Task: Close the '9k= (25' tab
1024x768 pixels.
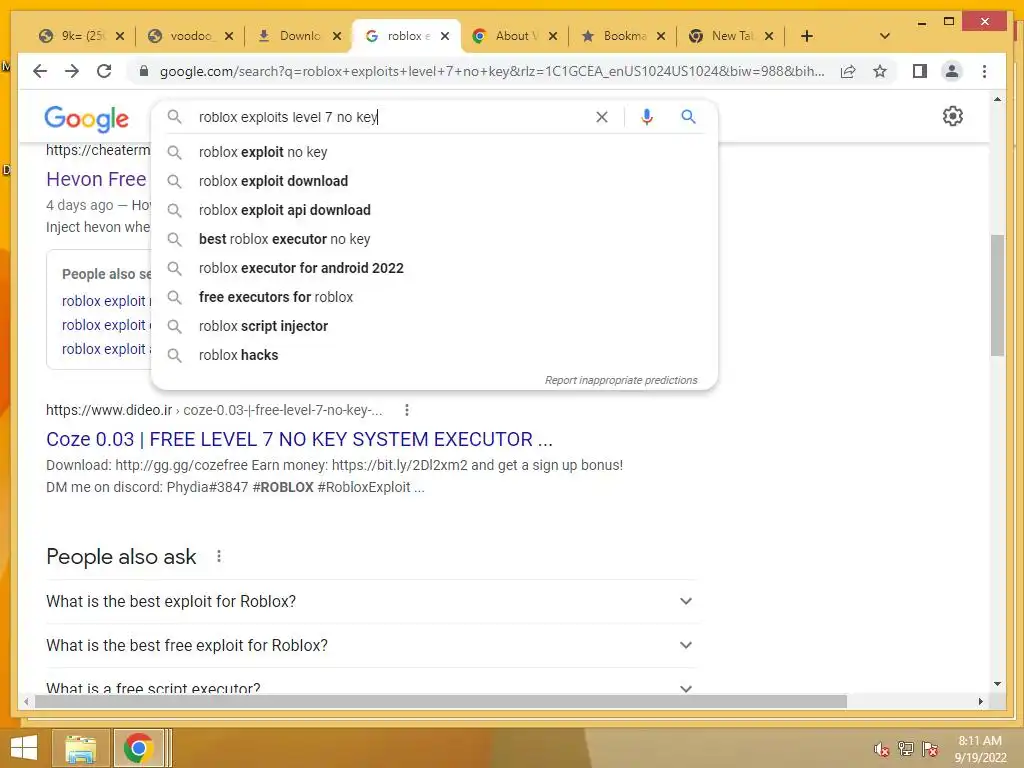Action: (120, 36)
